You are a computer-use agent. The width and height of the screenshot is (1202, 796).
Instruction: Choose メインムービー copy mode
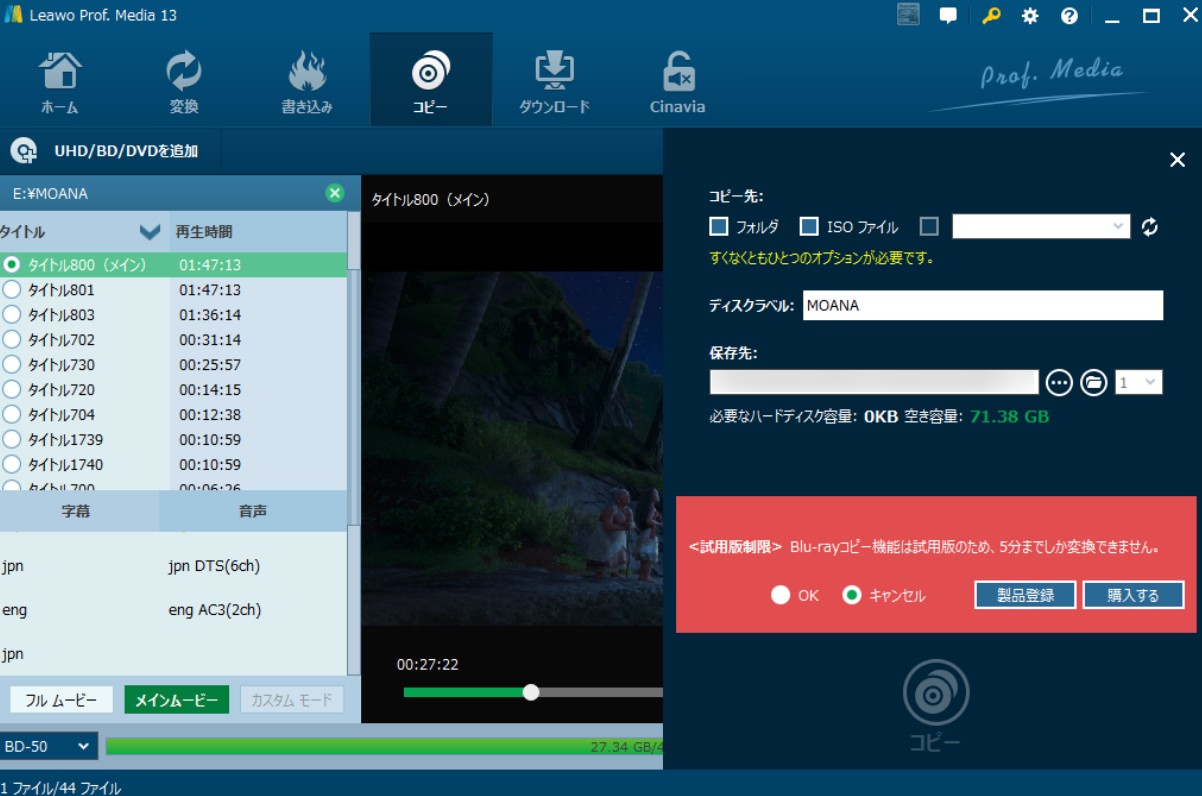click(x=177, y=700)
